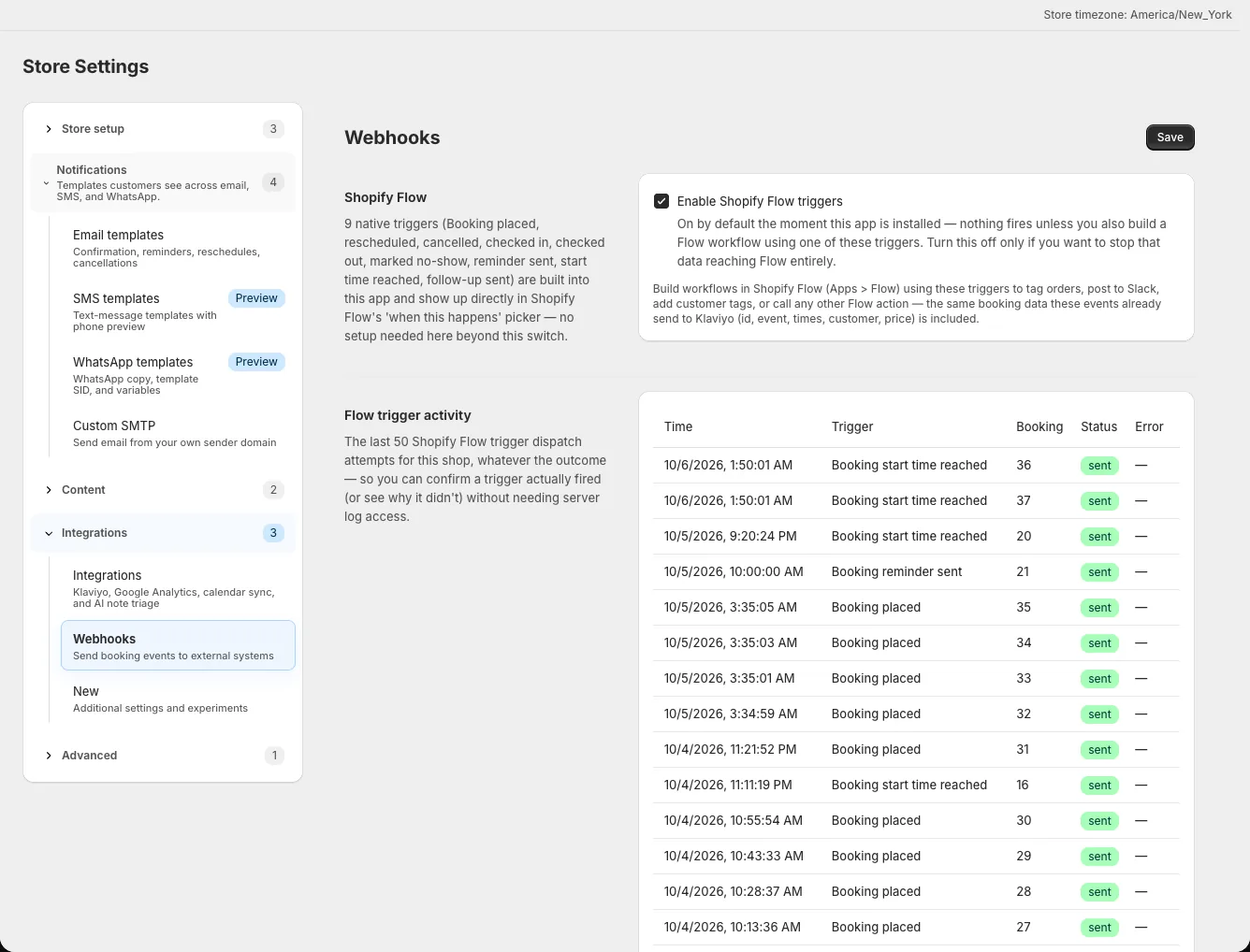Expand the Content section chevron
Viewport: 1250px width, 952px height.
(49, 490)
